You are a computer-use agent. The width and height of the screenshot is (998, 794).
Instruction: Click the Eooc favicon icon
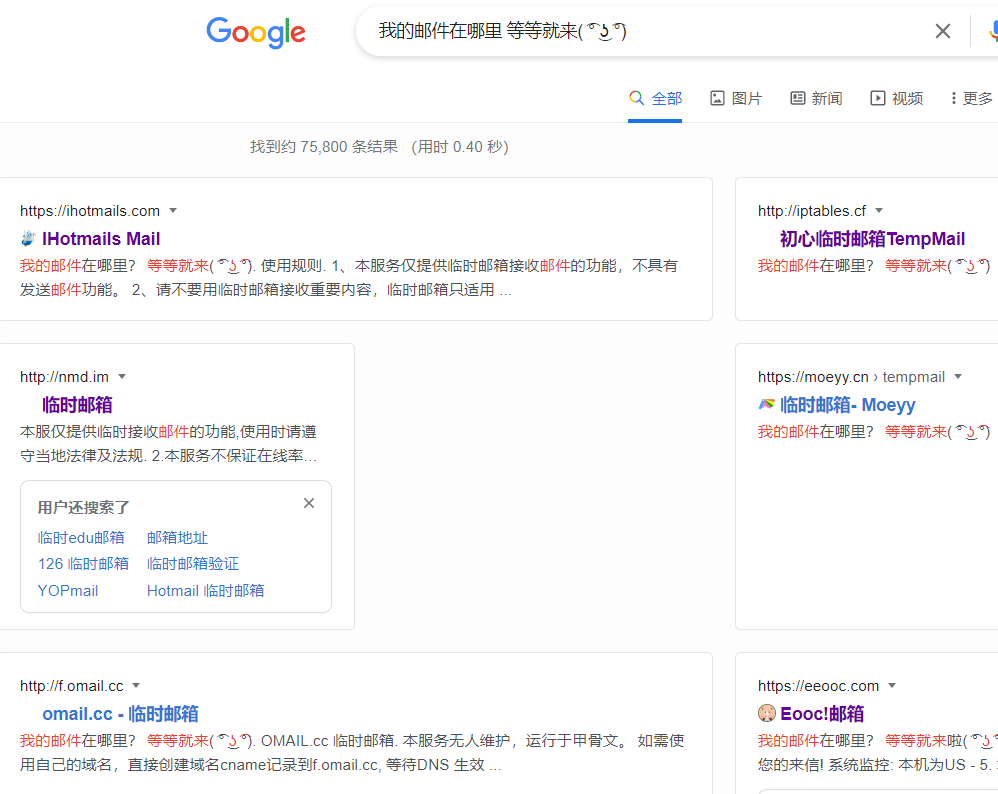[x=766, y=713]
